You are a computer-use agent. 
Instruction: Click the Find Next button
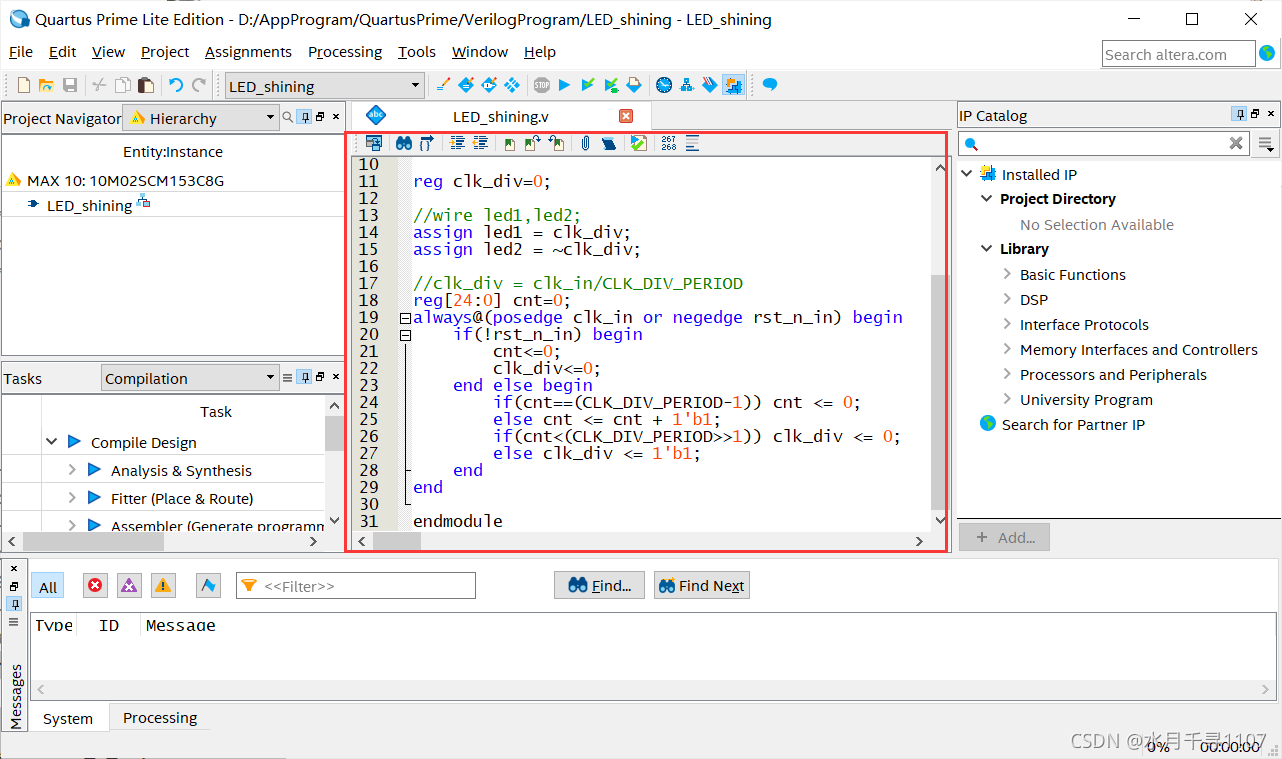pos(702,586)
